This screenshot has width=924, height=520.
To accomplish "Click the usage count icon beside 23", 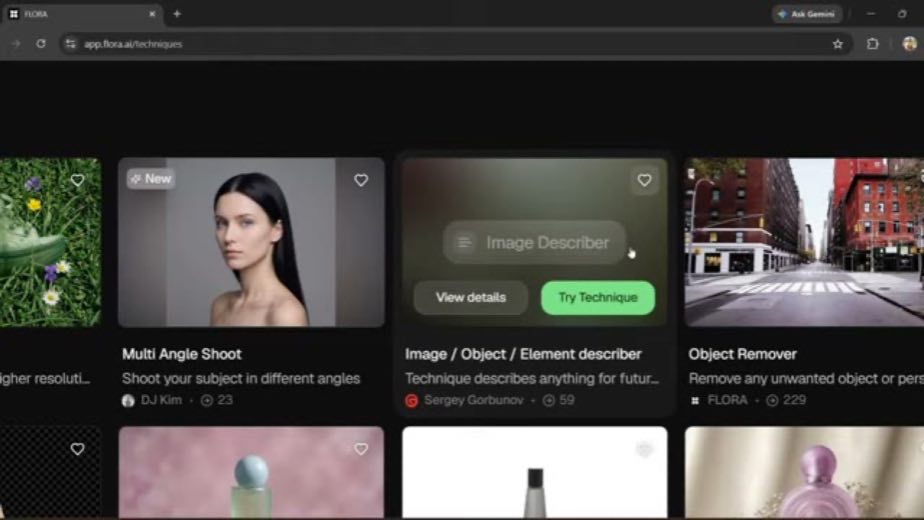I will (206, 401).
